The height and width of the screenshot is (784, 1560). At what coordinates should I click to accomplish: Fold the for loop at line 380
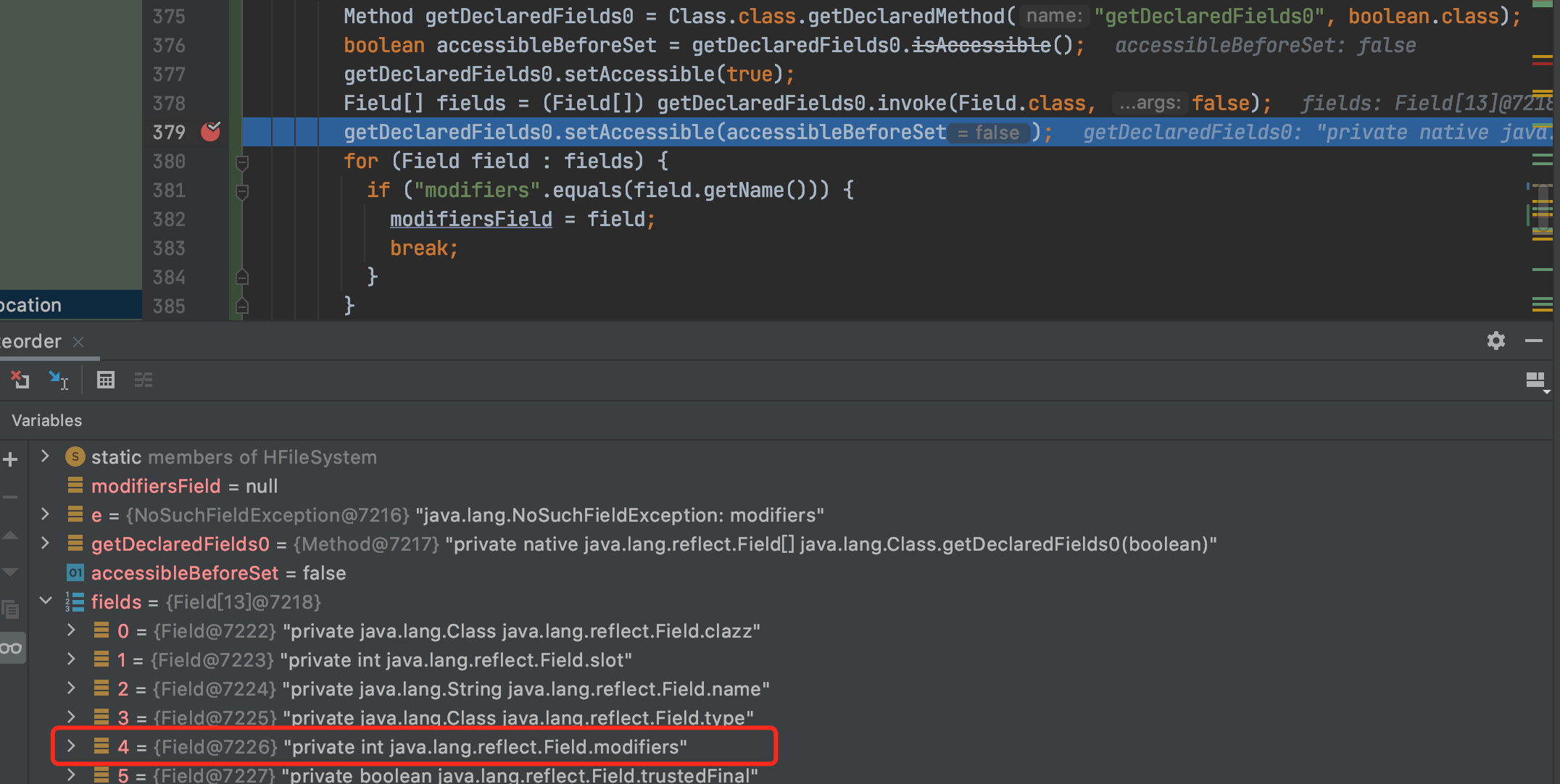pos(243,162)
